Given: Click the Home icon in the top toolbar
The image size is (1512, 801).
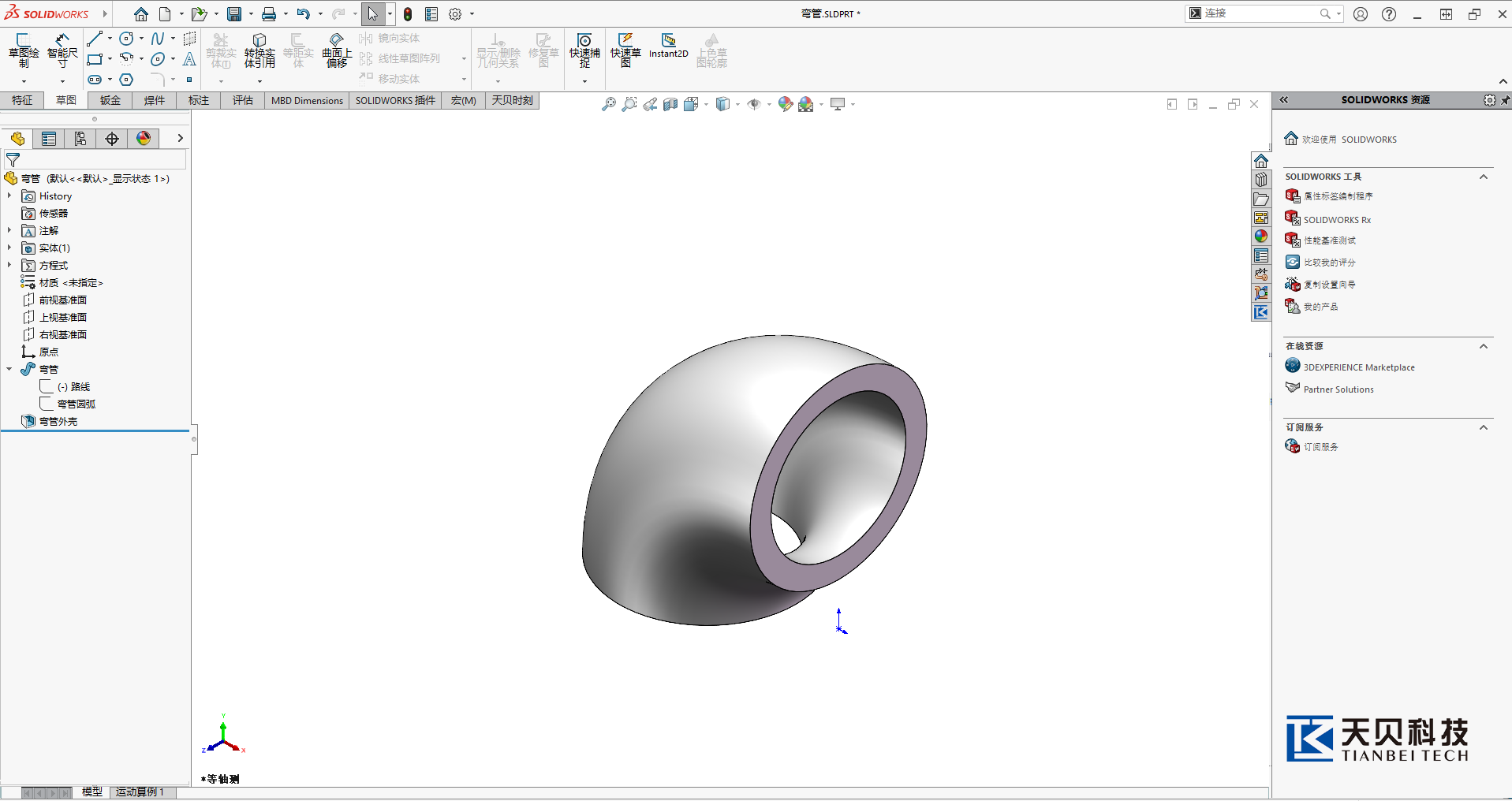Looking at the screenshot, I should 141,14.
